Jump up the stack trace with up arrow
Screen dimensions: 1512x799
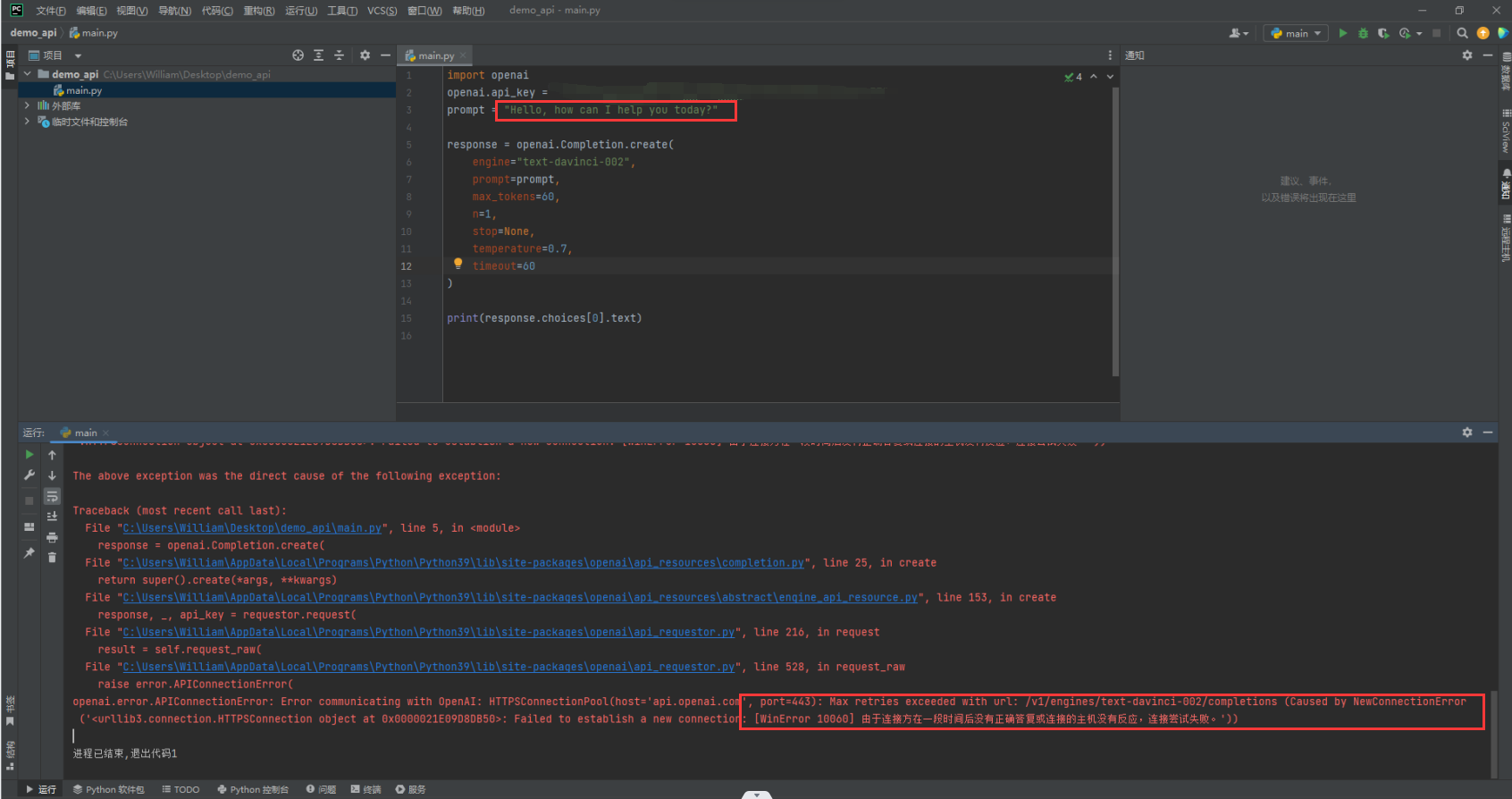click(52, 455)
